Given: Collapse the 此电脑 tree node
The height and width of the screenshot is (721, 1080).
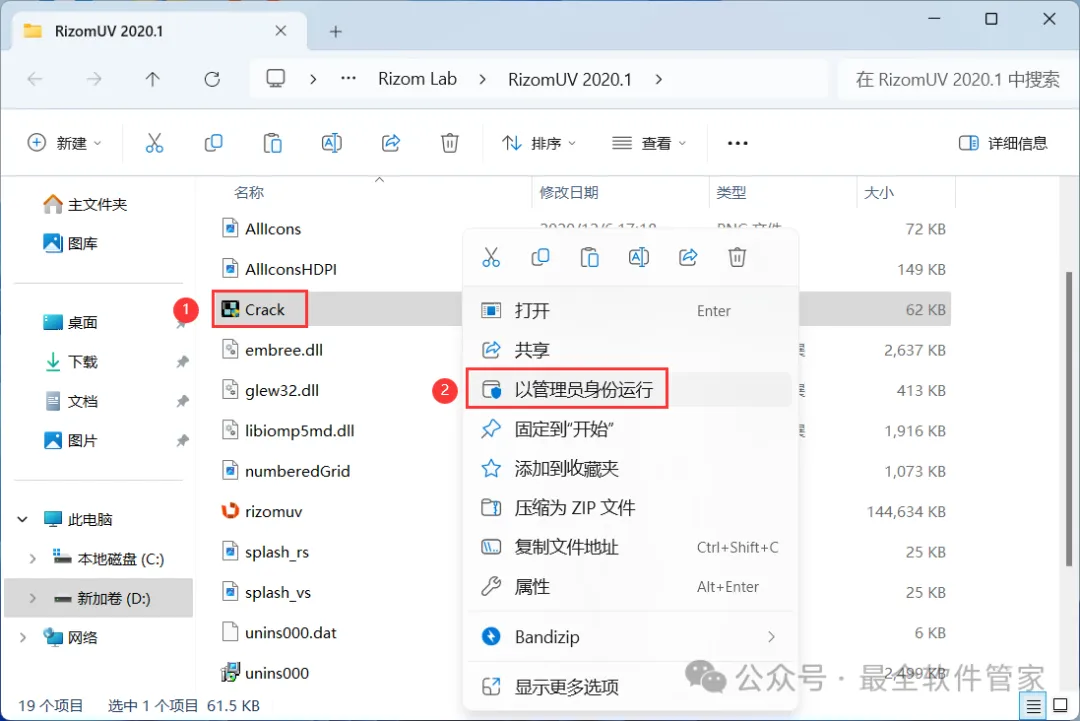Looking at the screenshot, I should click(23, 519).
